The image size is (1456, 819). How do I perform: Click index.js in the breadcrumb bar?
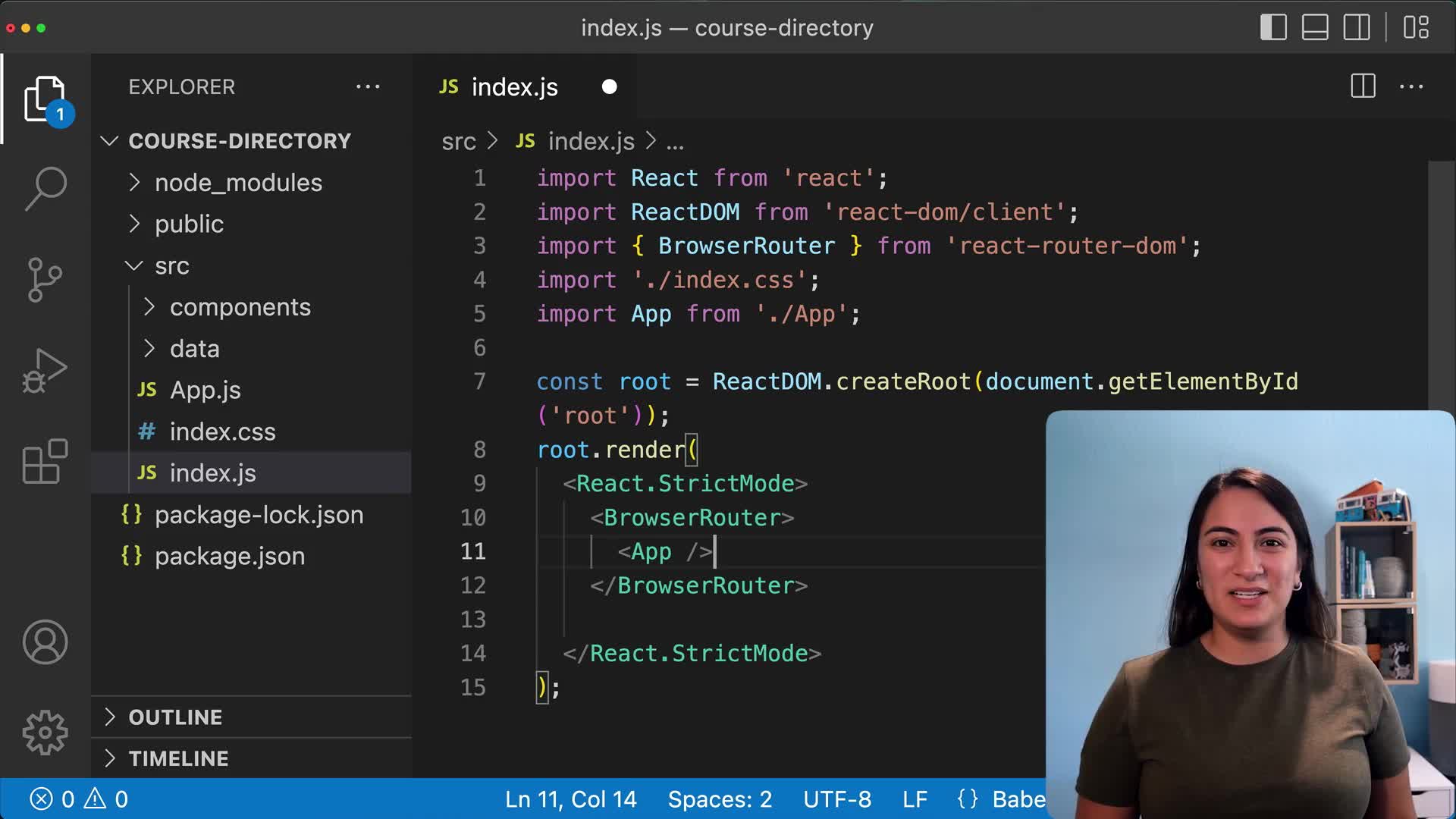tap(590, 141)
